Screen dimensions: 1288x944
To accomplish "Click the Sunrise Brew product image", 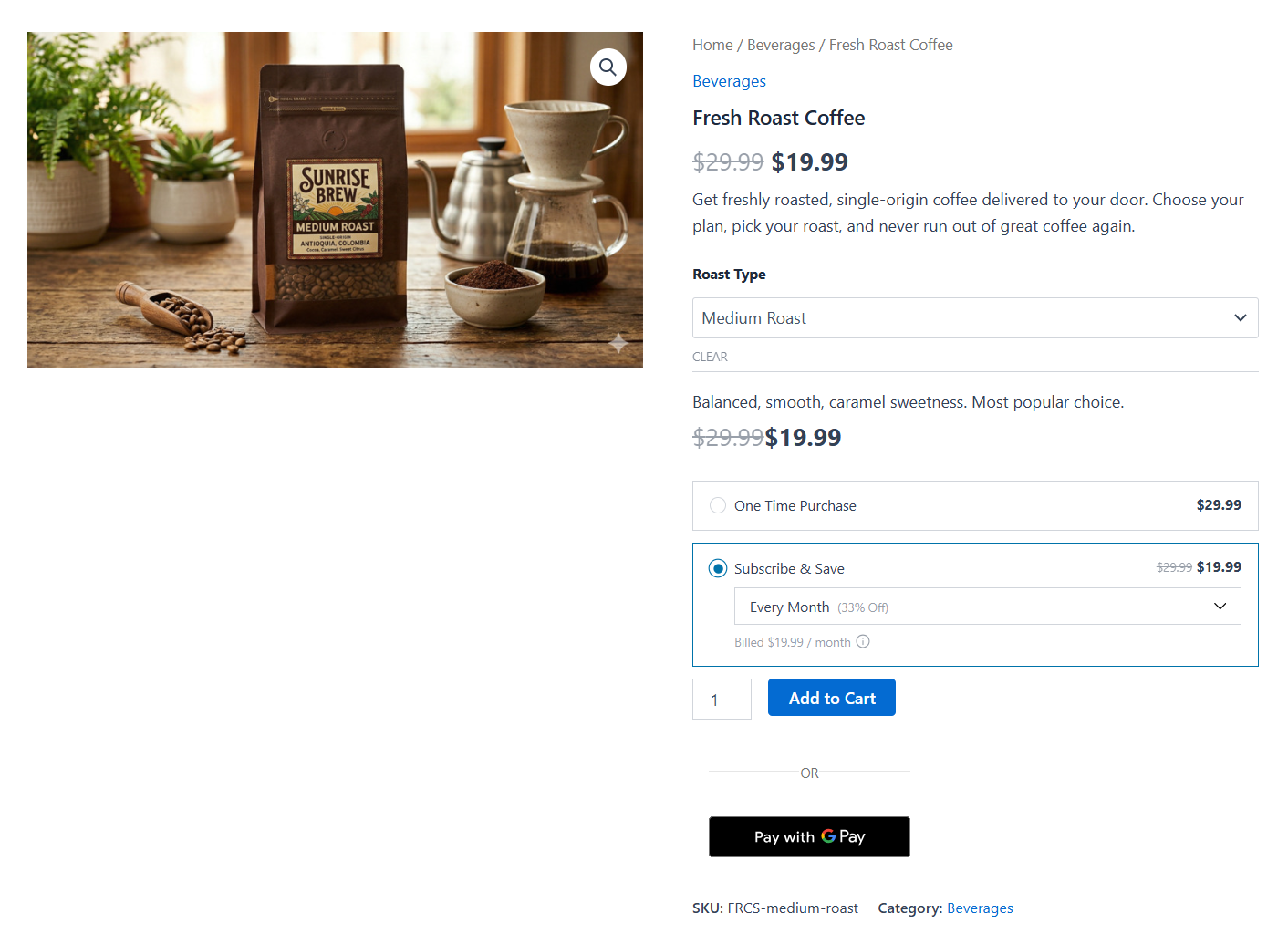I will click(335, 199).
